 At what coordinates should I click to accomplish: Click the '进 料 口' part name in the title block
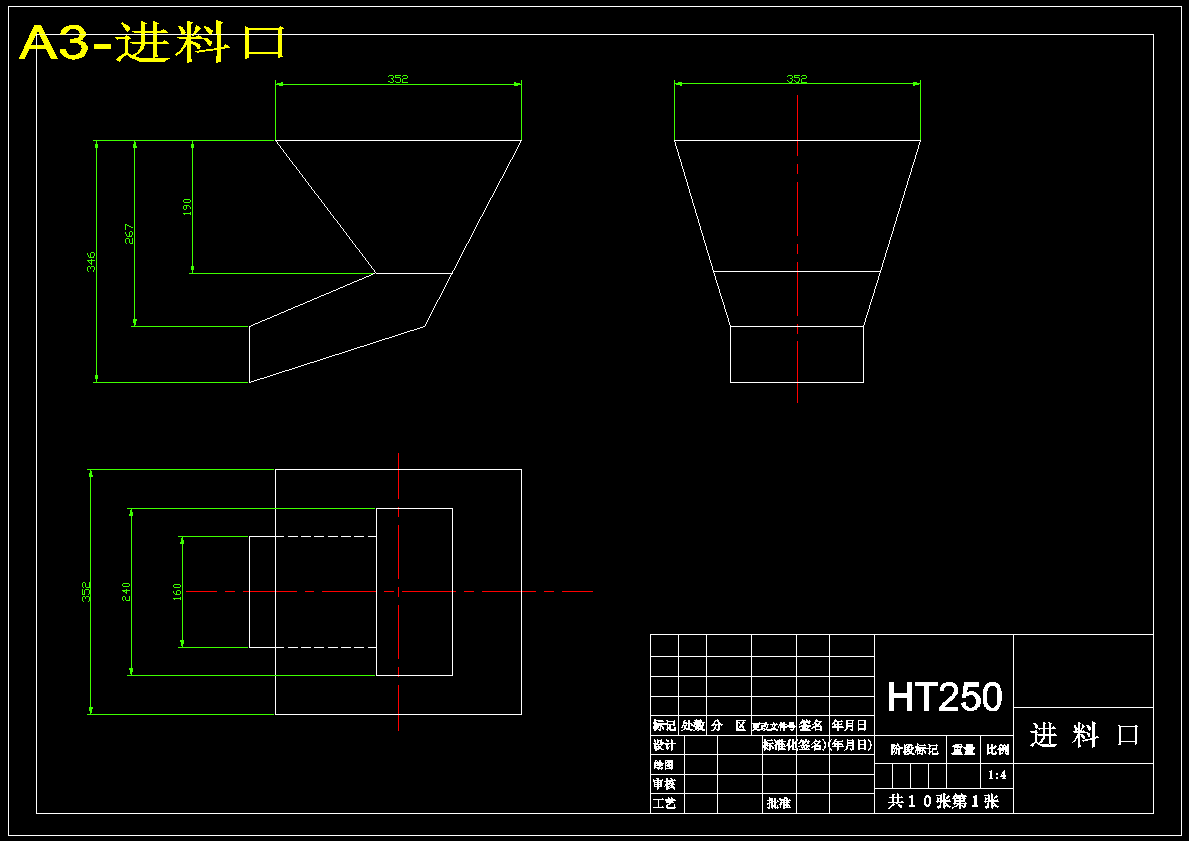tap(1084, 735)
